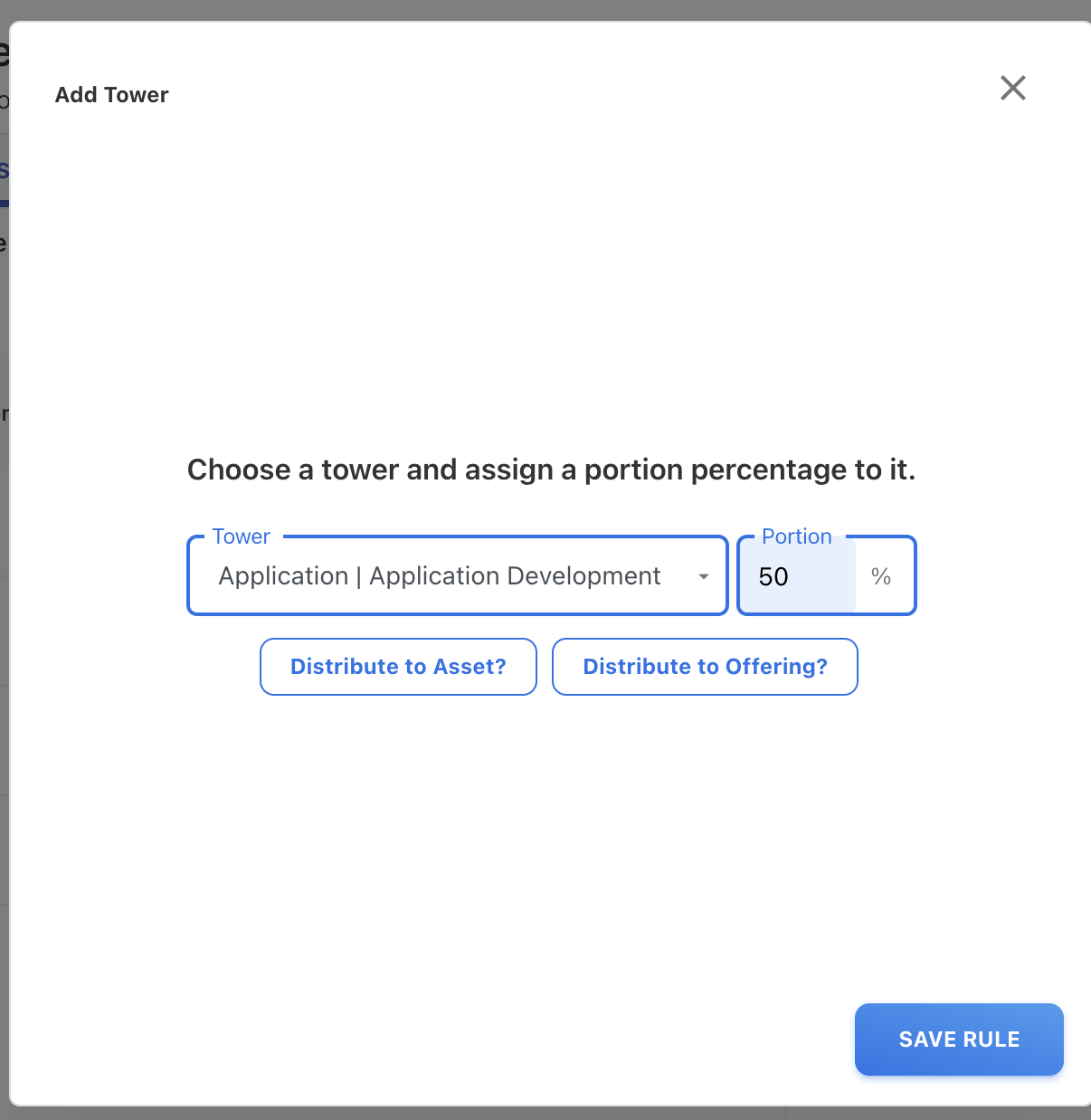Click the Portion field label

tap(796, 536)
